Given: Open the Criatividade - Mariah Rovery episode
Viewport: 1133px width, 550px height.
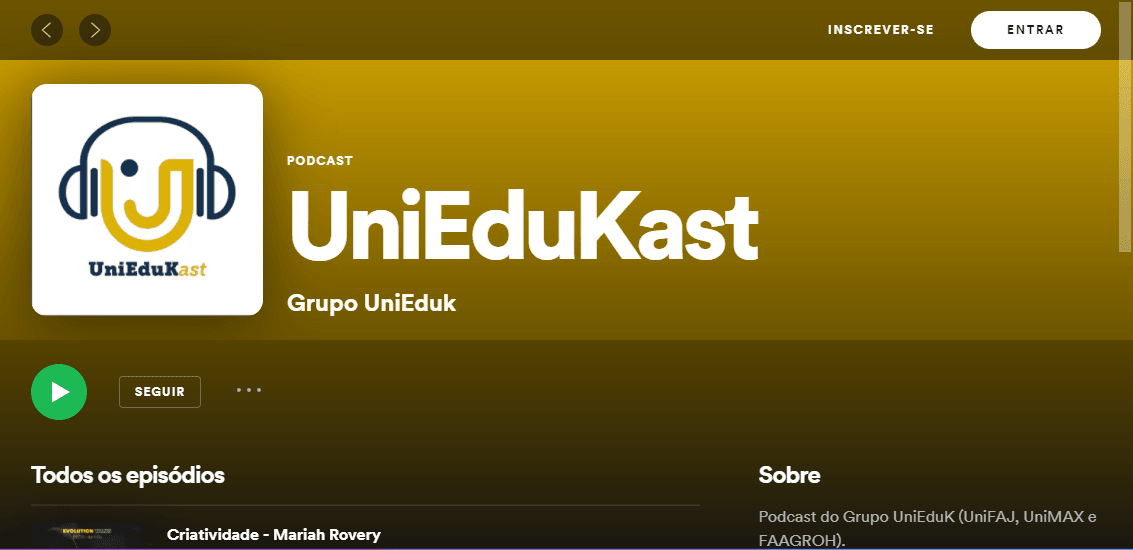Looking at the screenshot, I should pos(273,535).
